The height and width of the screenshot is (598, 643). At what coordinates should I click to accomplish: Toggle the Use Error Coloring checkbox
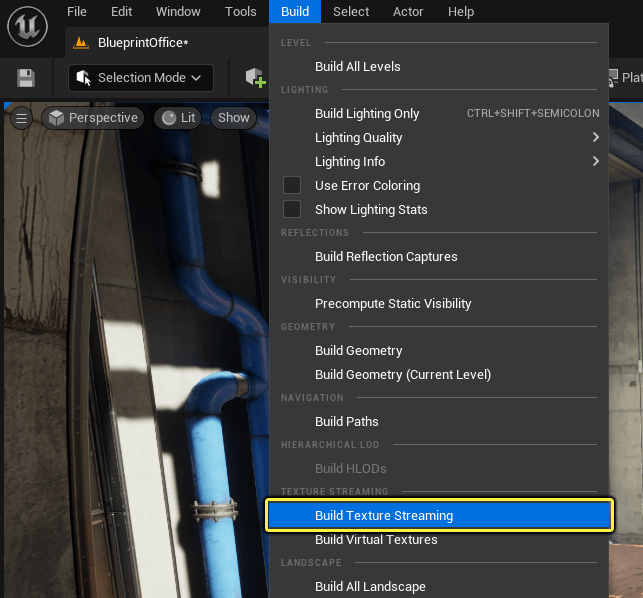pyautogui.click(x=292, y=185)
